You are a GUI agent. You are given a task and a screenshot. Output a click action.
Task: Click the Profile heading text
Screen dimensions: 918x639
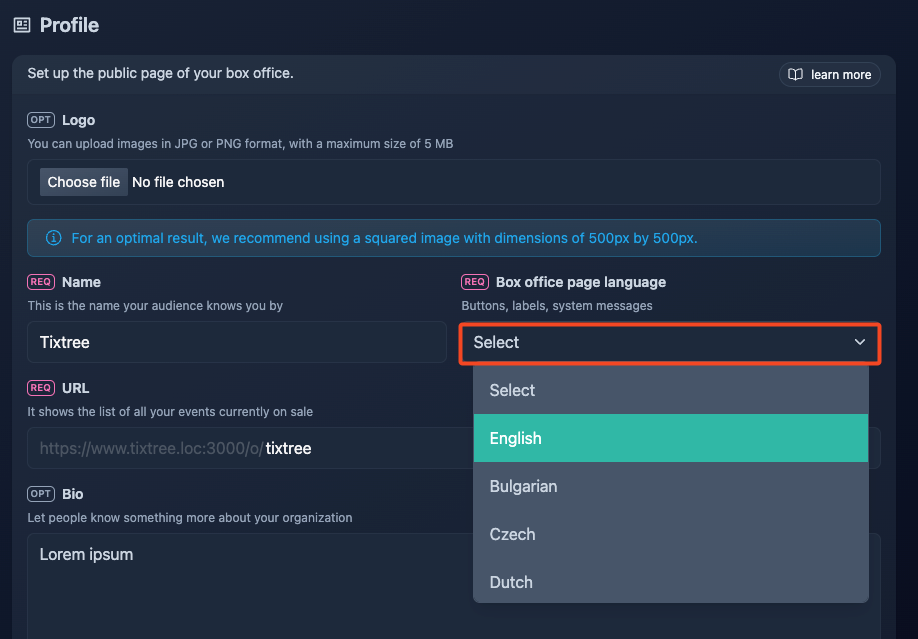click(69, 25)
